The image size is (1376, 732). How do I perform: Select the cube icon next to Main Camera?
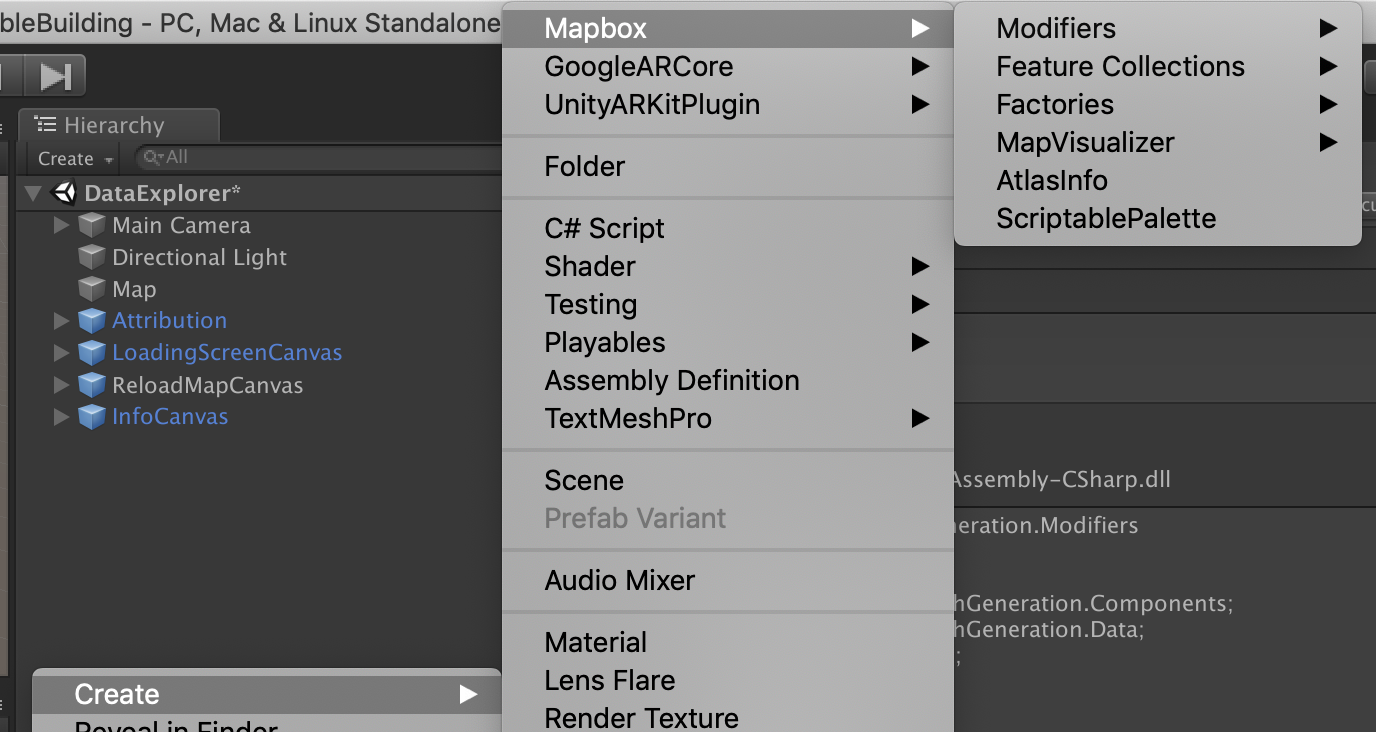tap(91, 225)
